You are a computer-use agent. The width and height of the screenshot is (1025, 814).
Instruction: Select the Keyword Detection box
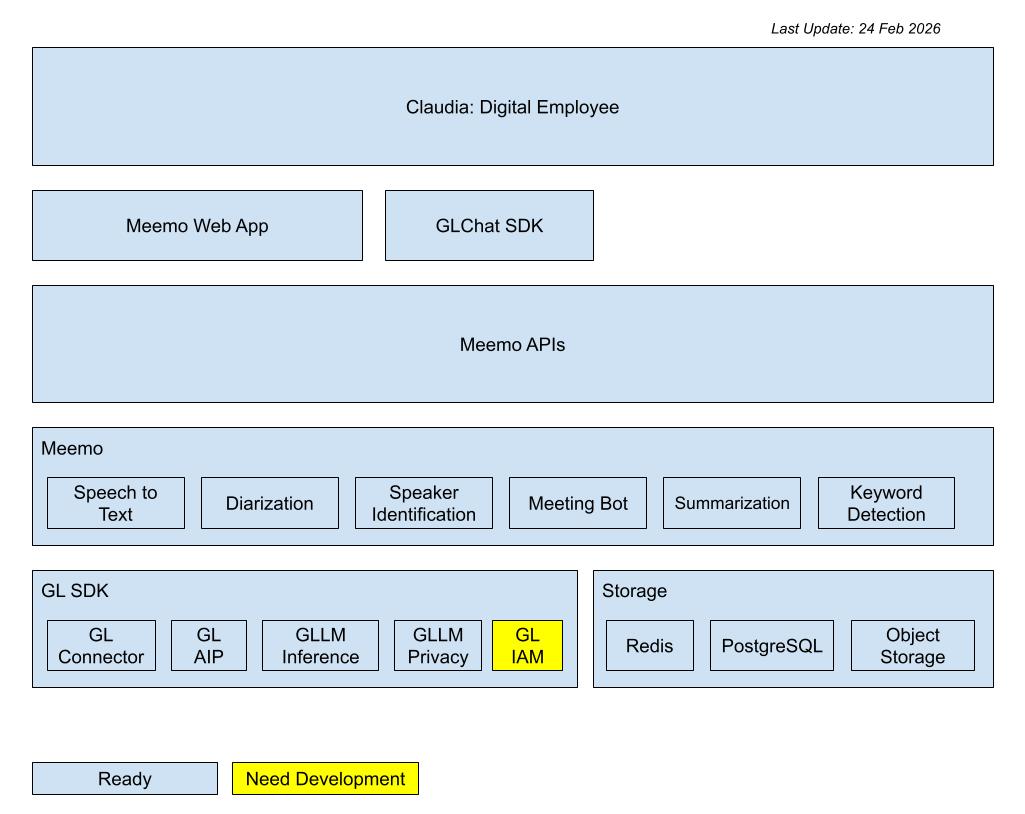pos(886,503)
